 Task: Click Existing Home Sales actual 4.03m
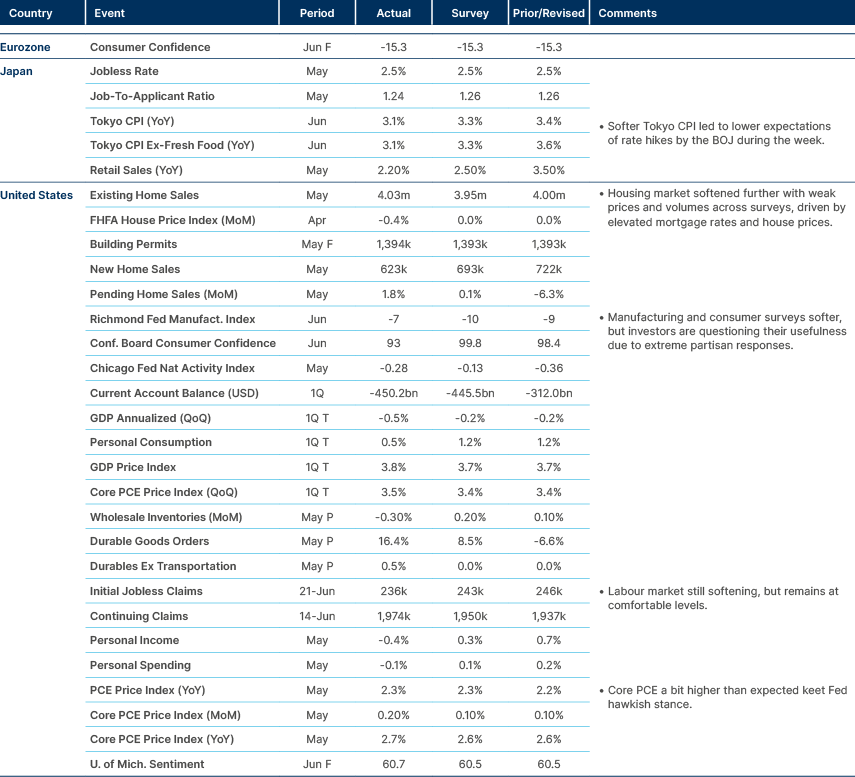tap(393, 195)
